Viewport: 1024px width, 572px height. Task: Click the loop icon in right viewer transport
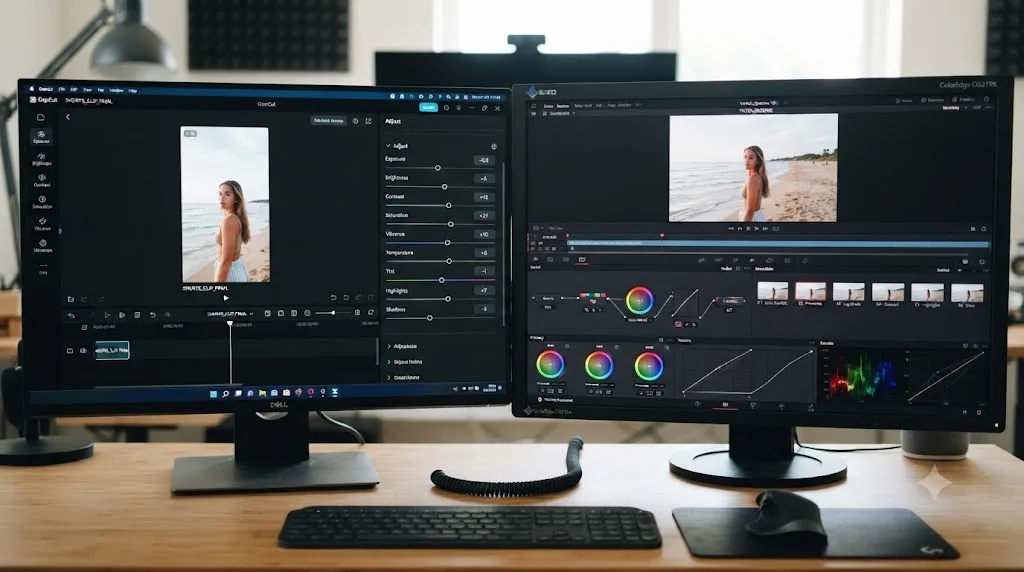coord(776,229)
